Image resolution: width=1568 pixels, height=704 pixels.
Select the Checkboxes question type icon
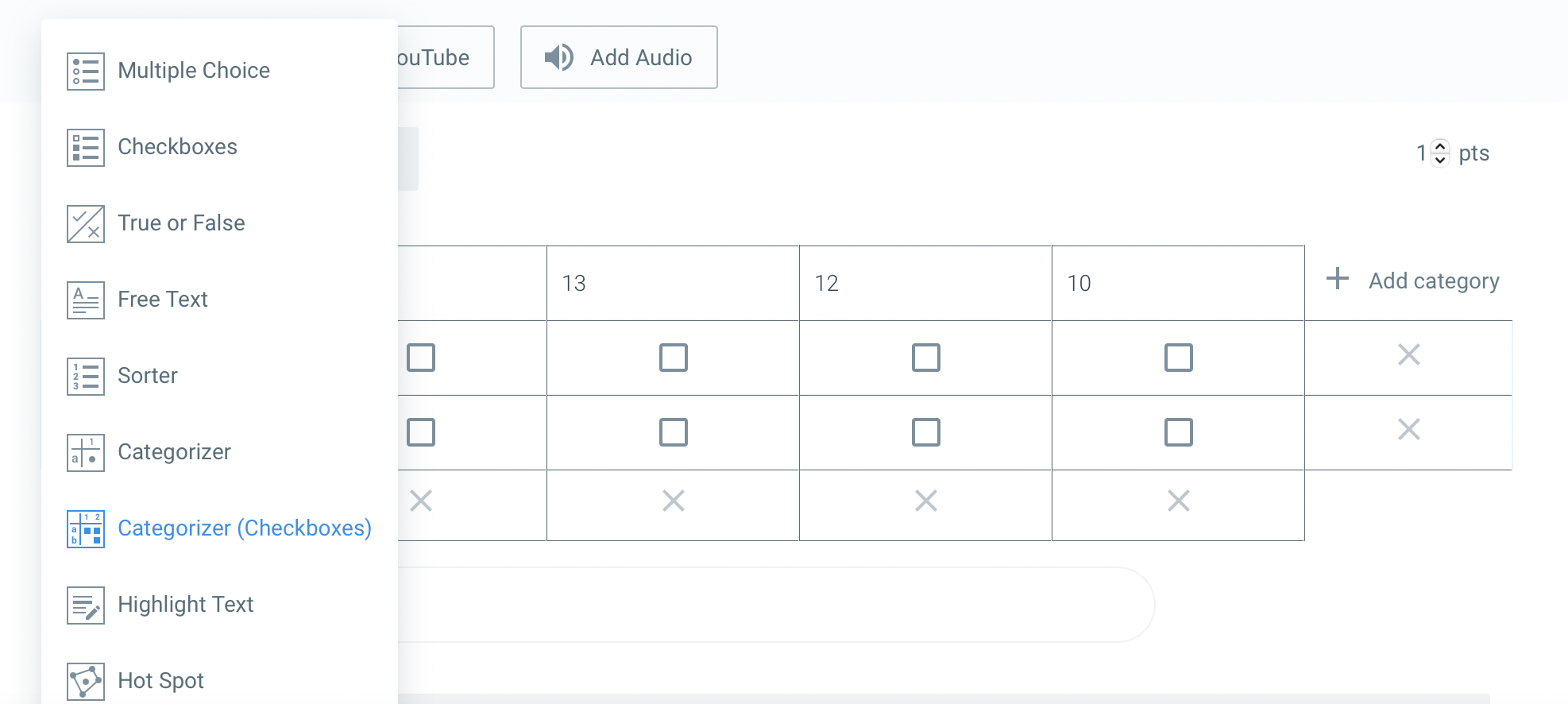85,147
